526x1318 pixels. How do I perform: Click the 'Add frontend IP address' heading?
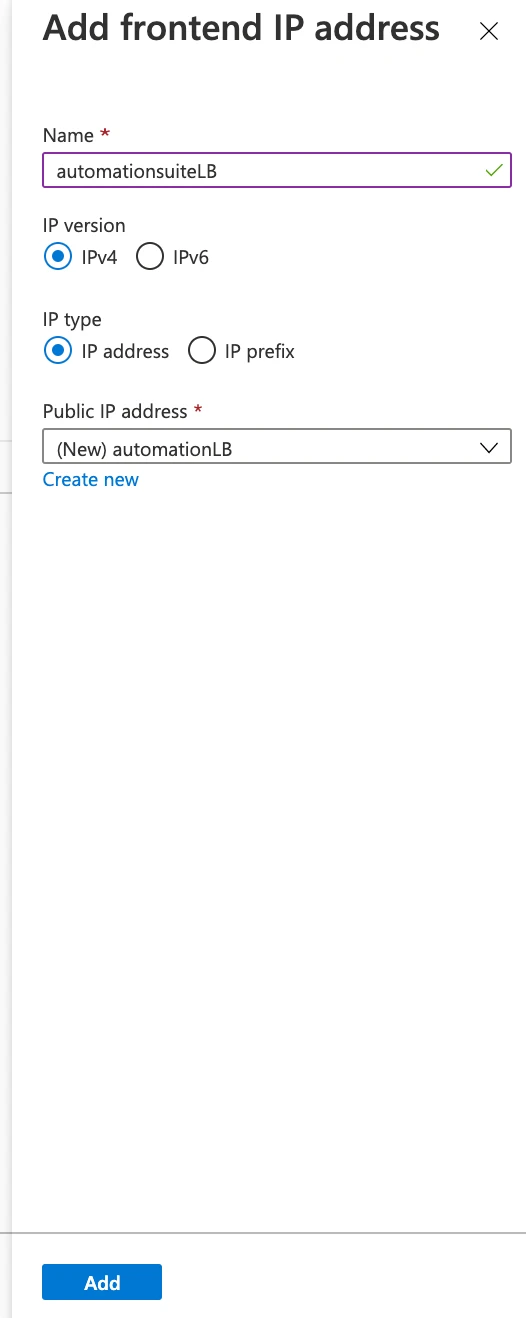pos(241,28)
